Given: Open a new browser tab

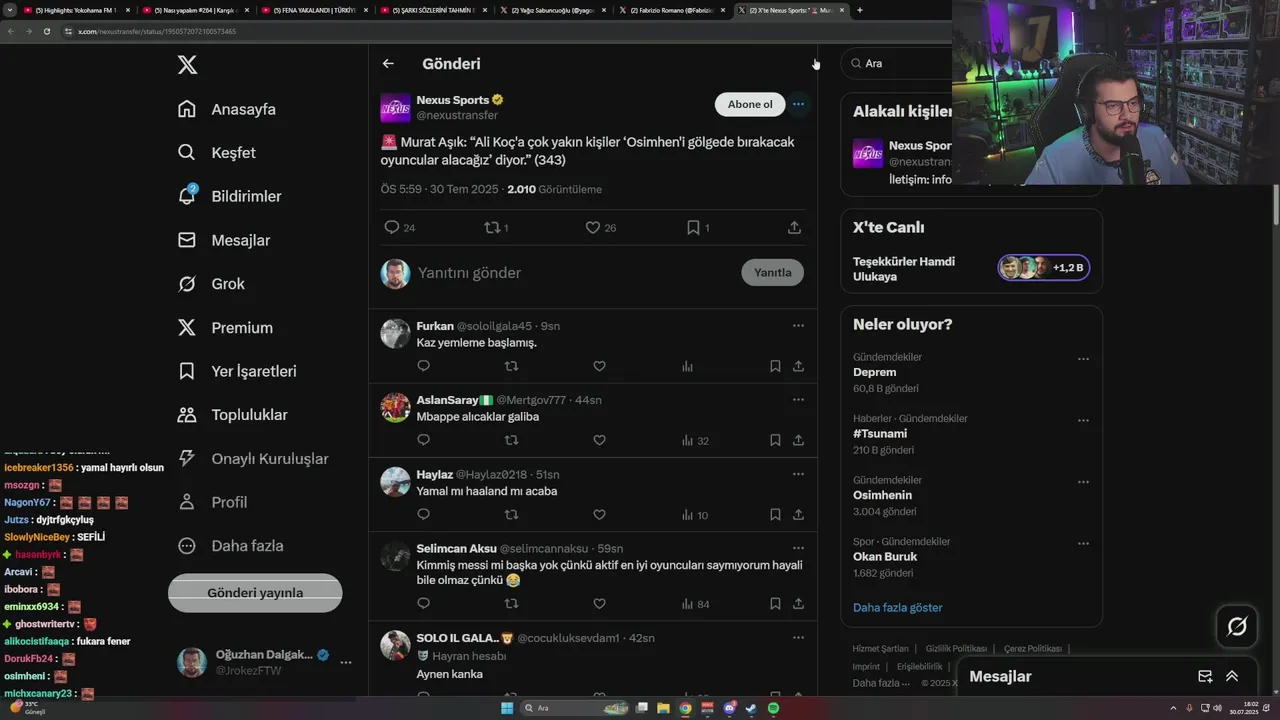Looking at the screenshot, I should click(859, 10).
